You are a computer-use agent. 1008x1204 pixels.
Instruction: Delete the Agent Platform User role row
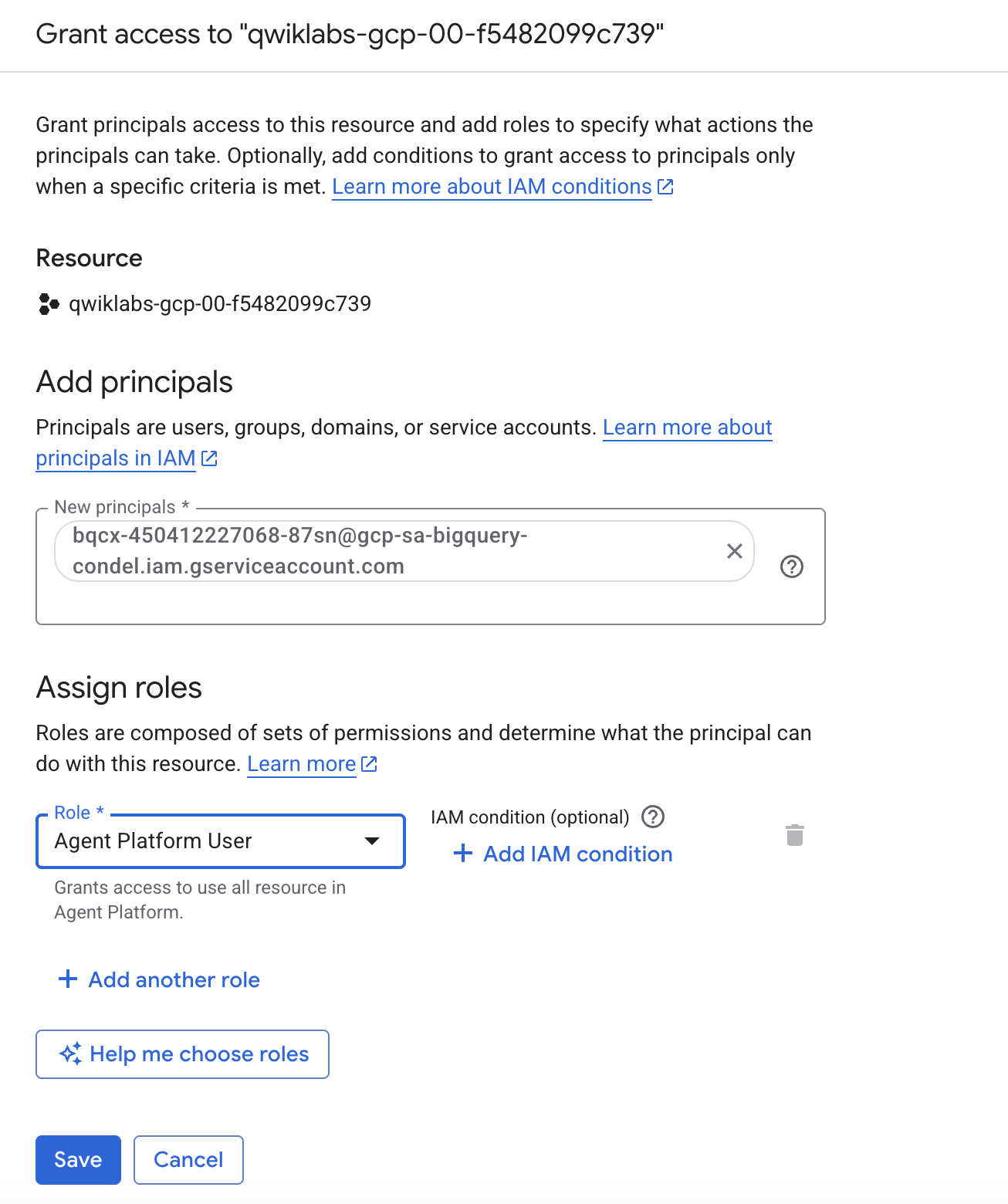click(x=795, y=835)
